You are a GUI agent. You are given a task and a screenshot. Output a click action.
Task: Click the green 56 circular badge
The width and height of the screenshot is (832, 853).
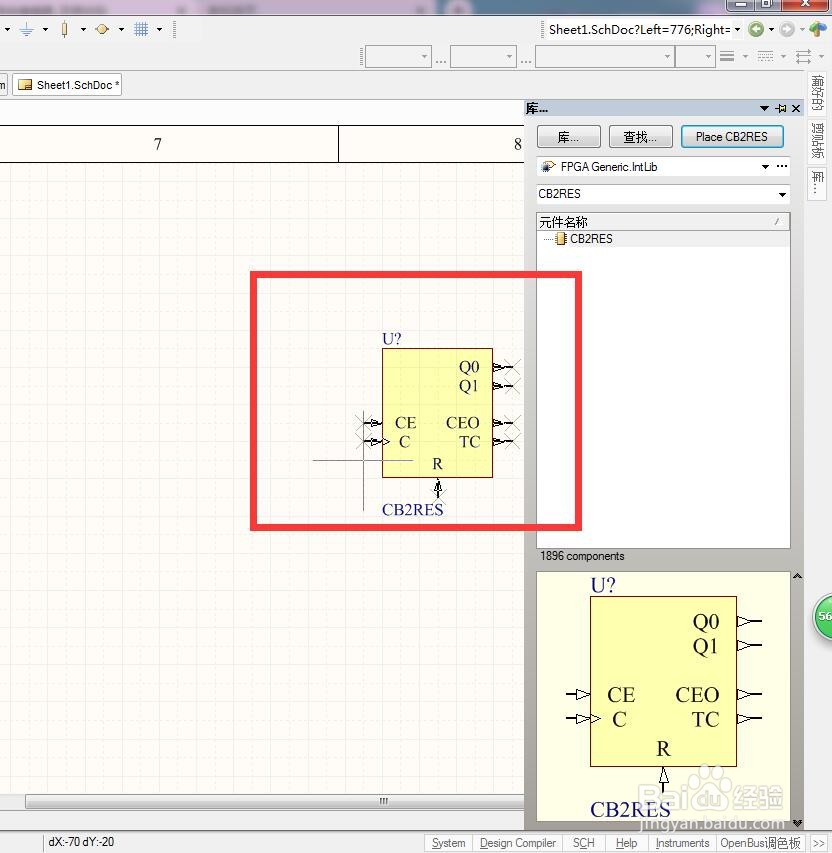coord(823,616)
